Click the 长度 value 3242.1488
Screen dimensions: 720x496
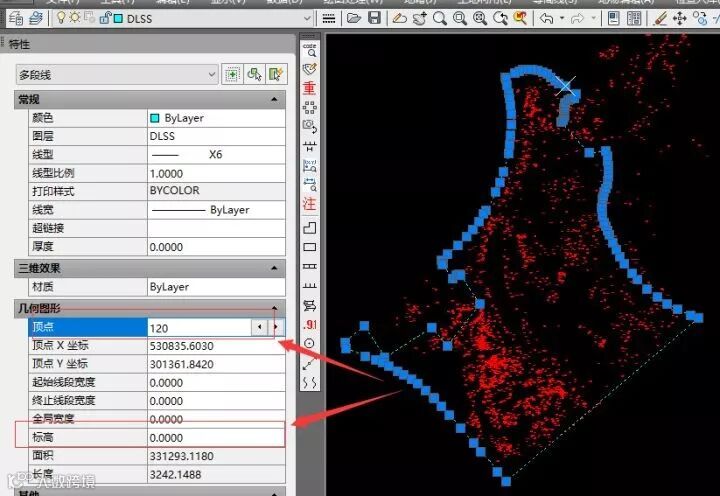[x=216, y=474]
